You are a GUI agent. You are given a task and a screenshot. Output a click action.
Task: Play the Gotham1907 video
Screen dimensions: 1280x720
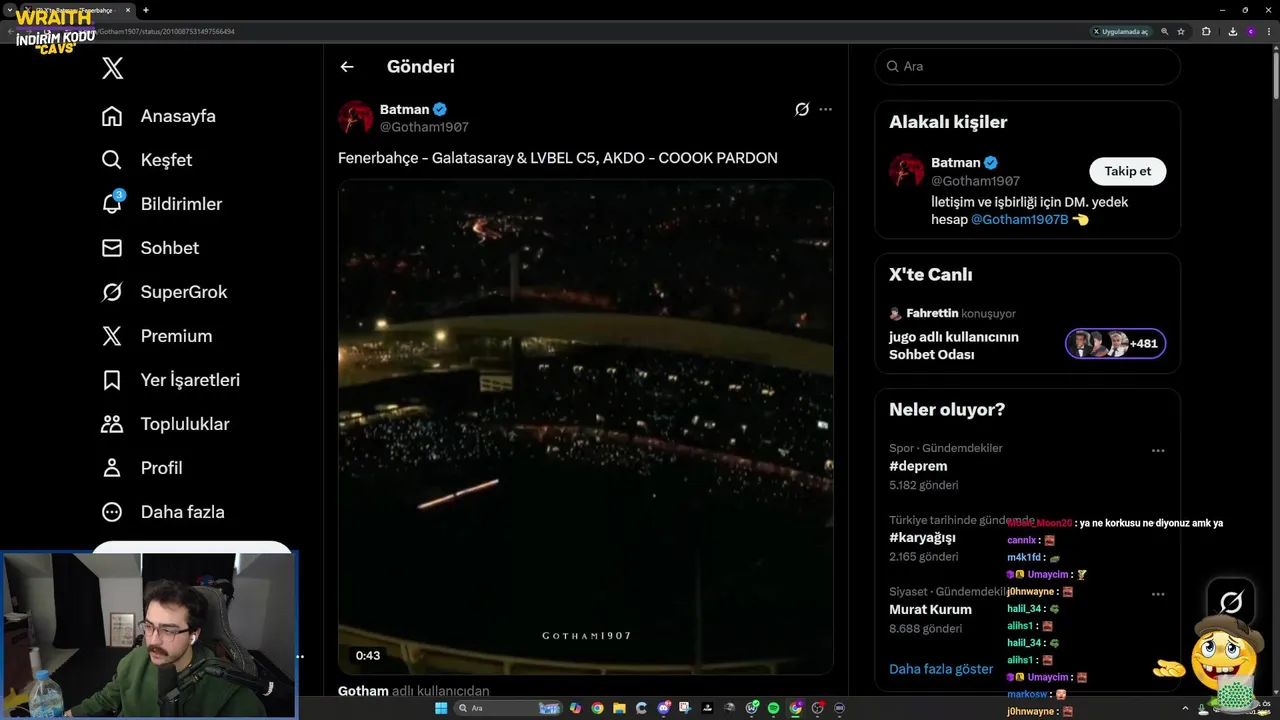pos(585,427)
